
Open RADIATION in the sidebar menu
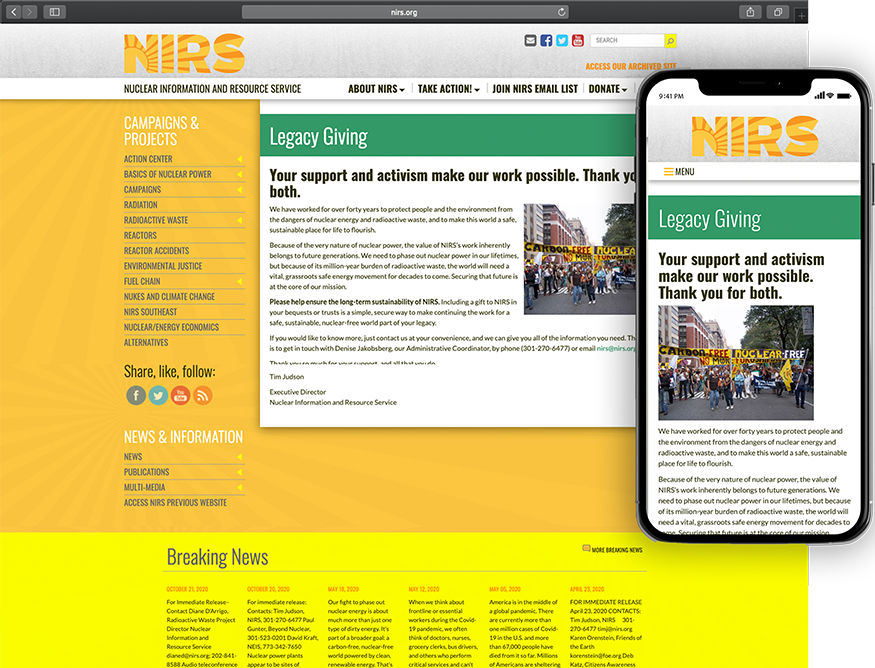(x=141, y=205)
